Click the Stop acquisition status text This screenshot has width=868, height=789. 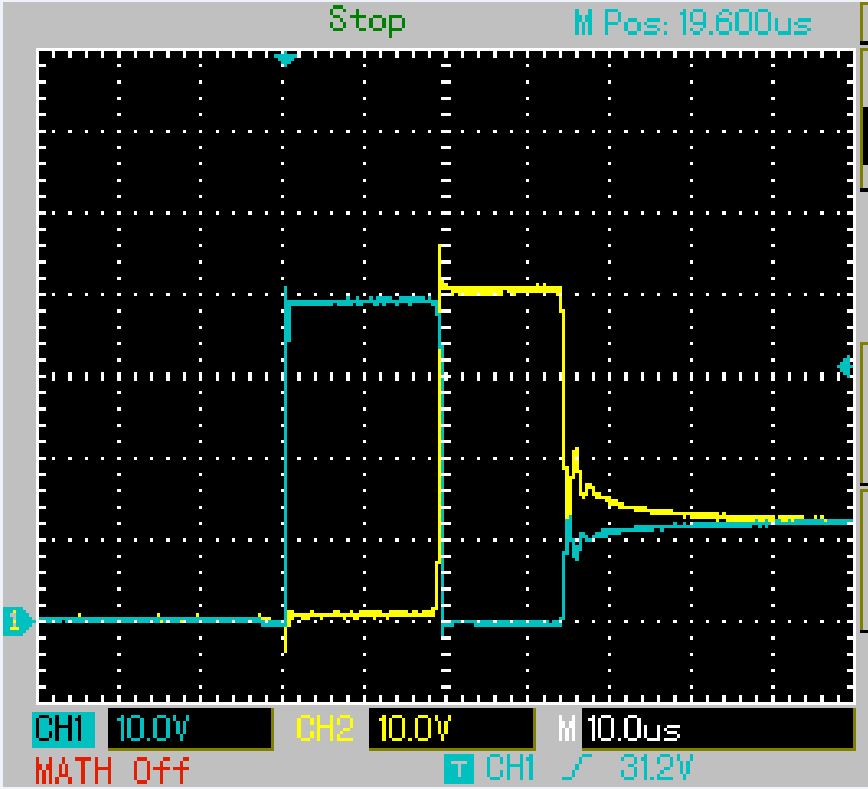pos(367,20)
